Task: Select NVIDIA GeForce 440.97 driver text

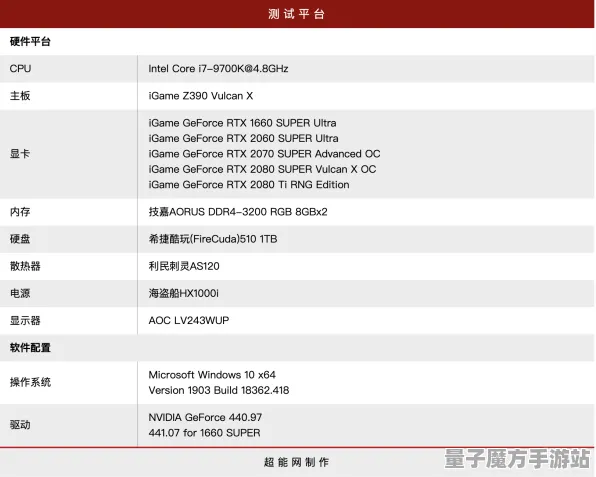Action: (x=205, y=417)
